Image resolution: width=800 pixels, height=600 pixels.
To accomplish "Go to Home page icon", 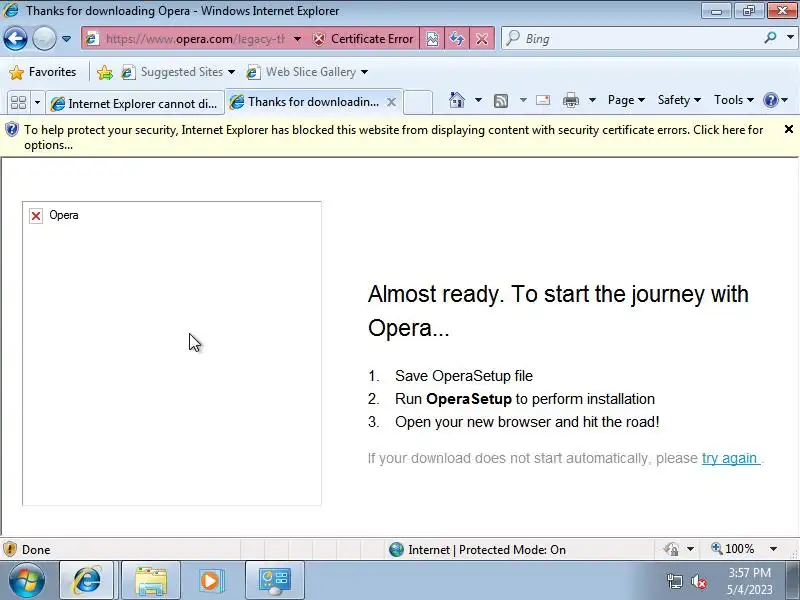I will [x=457, y=100].
